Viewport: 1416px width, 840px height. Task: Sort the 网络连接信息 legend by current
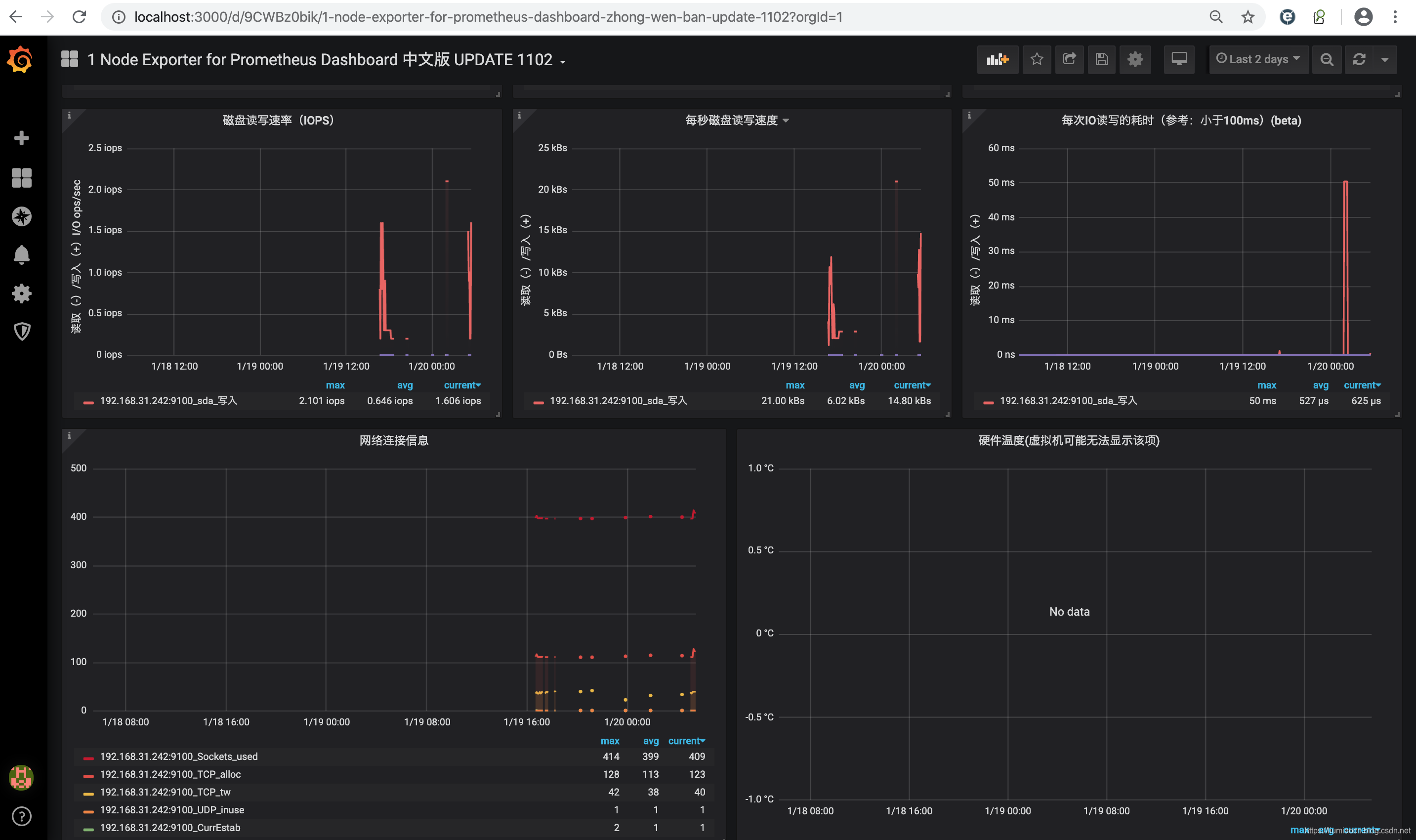coord(686,741)
